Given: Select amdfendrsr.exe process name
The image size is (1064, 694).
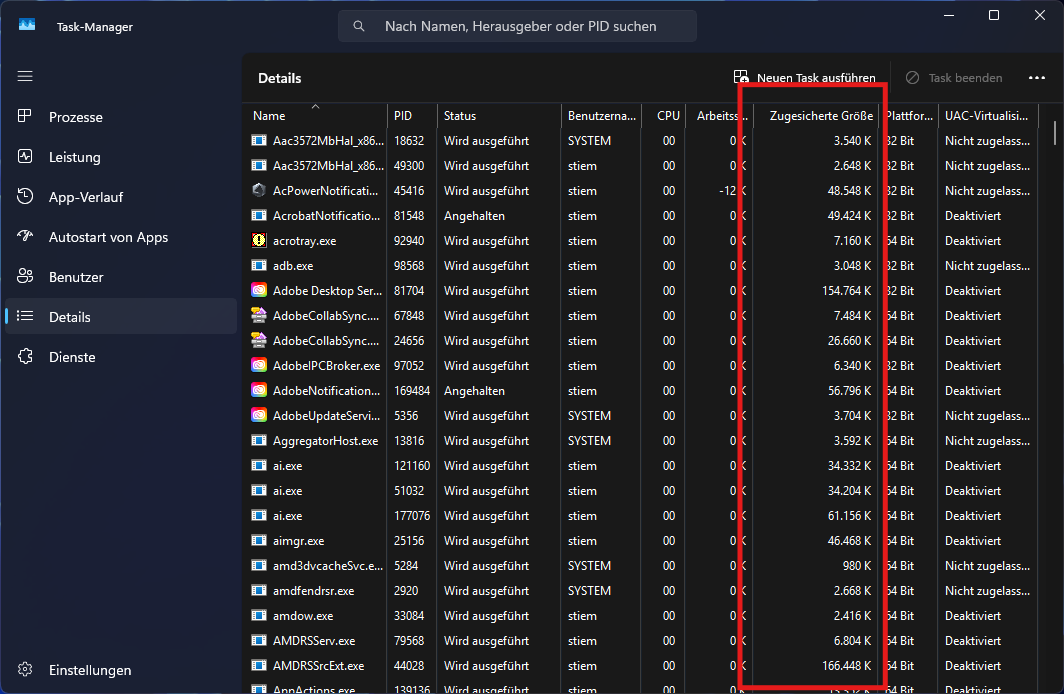Looking at the screenshot, I should 314,591.
